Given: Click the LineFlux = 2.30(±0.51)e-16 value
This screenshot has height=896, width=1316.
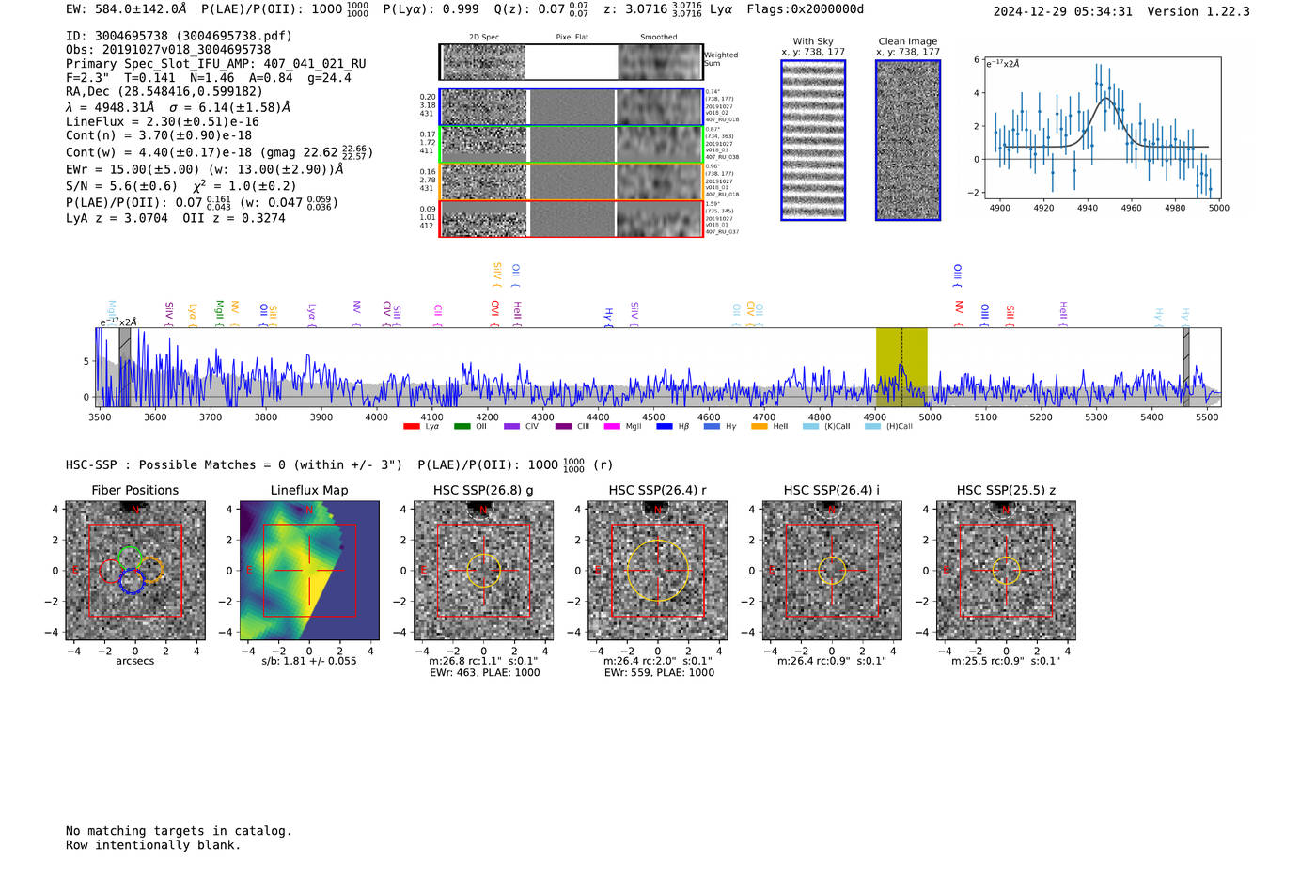Looking at the screenshot, I should 163,122.
